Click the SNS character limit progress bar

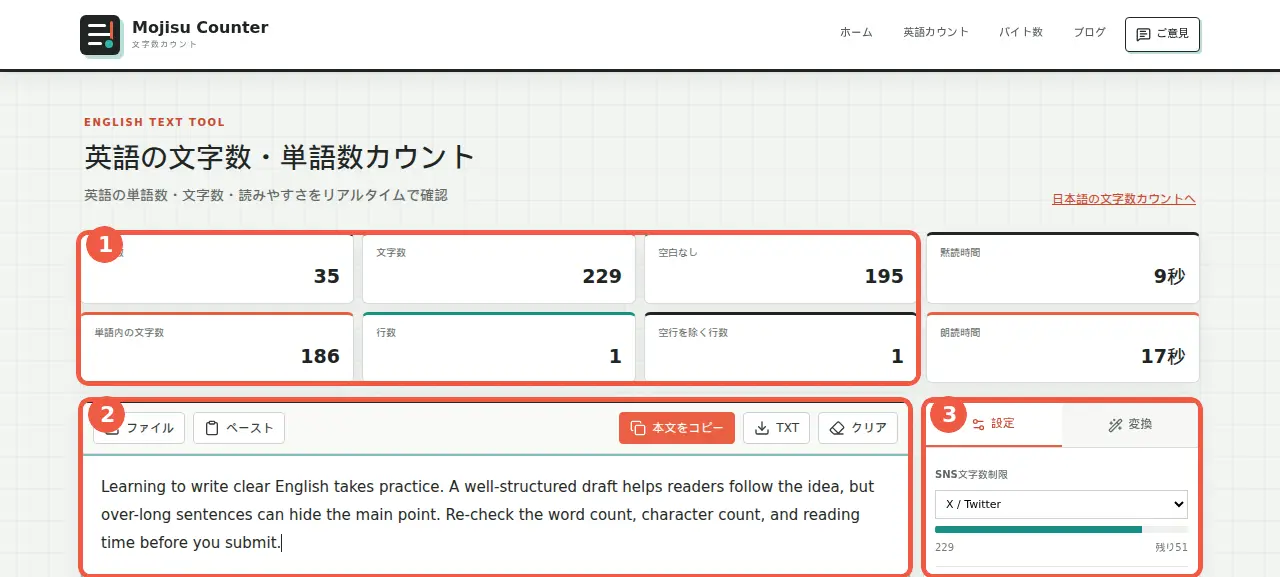(x=1061, y=529)
